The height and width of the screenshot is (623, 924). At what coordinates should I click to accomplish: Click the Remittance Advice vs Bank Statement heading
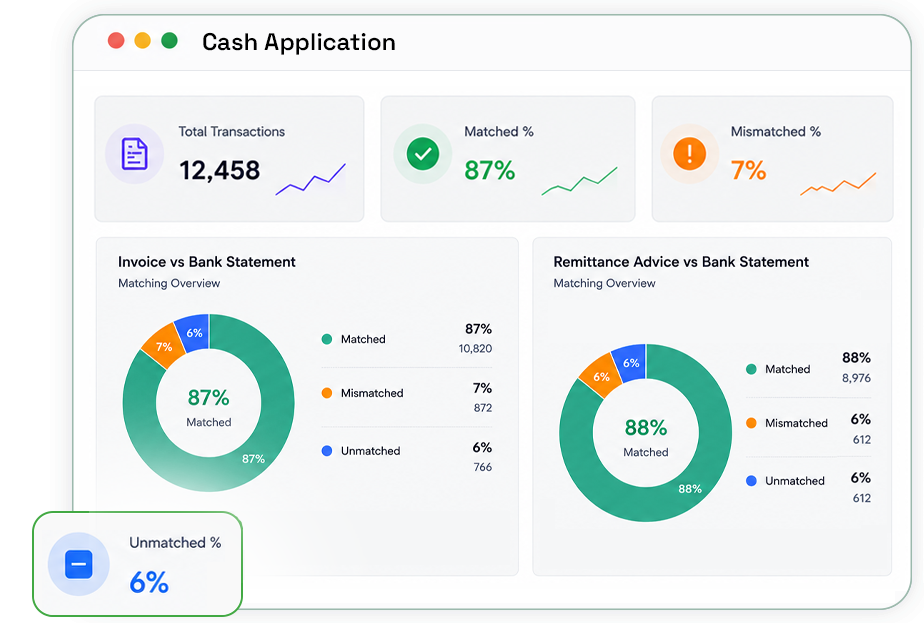click(x=681, y=262)
